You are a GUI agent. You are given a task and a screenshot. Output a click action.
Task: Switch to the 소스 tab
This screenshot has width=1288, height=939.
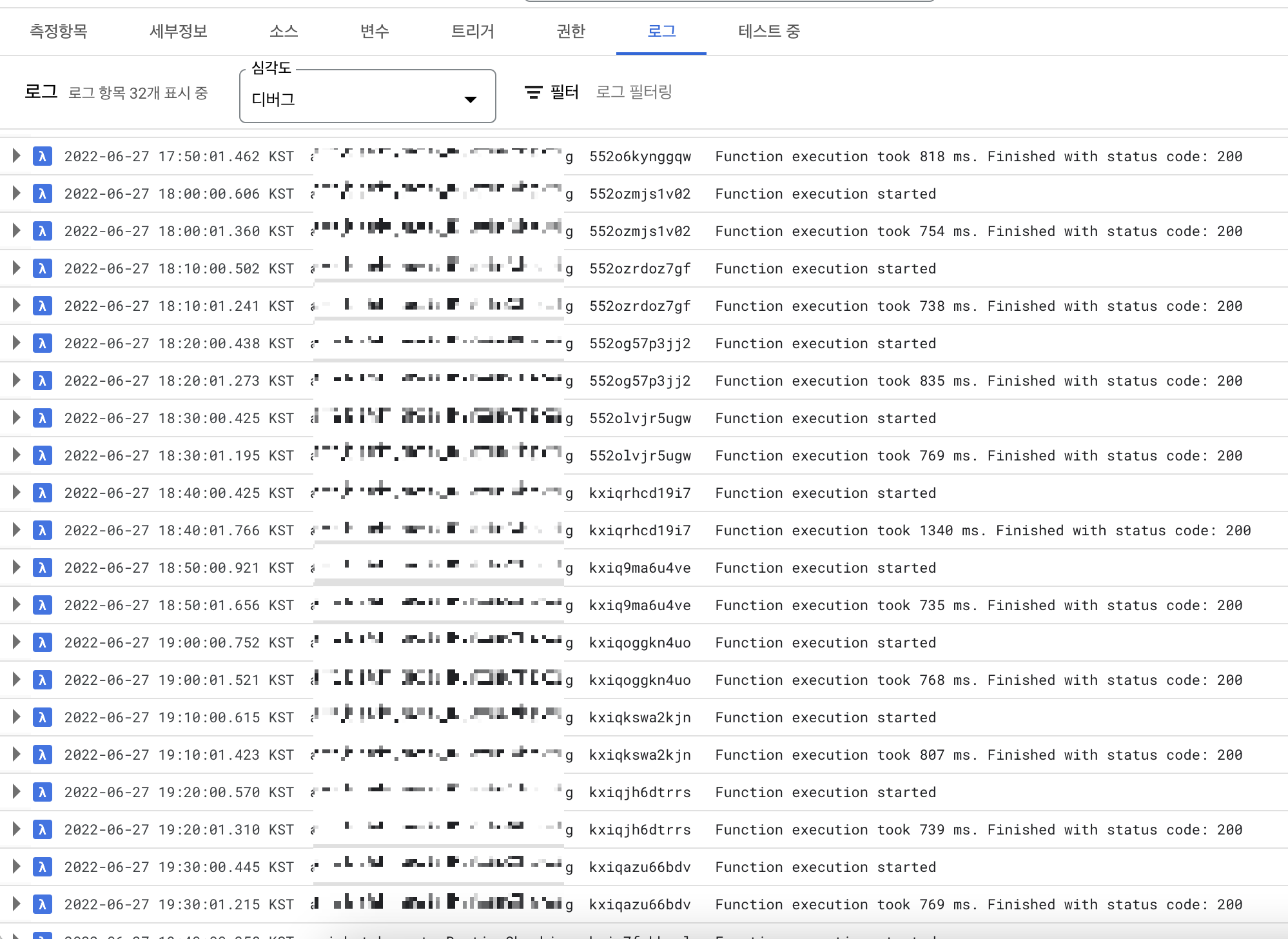pos(284,31)
